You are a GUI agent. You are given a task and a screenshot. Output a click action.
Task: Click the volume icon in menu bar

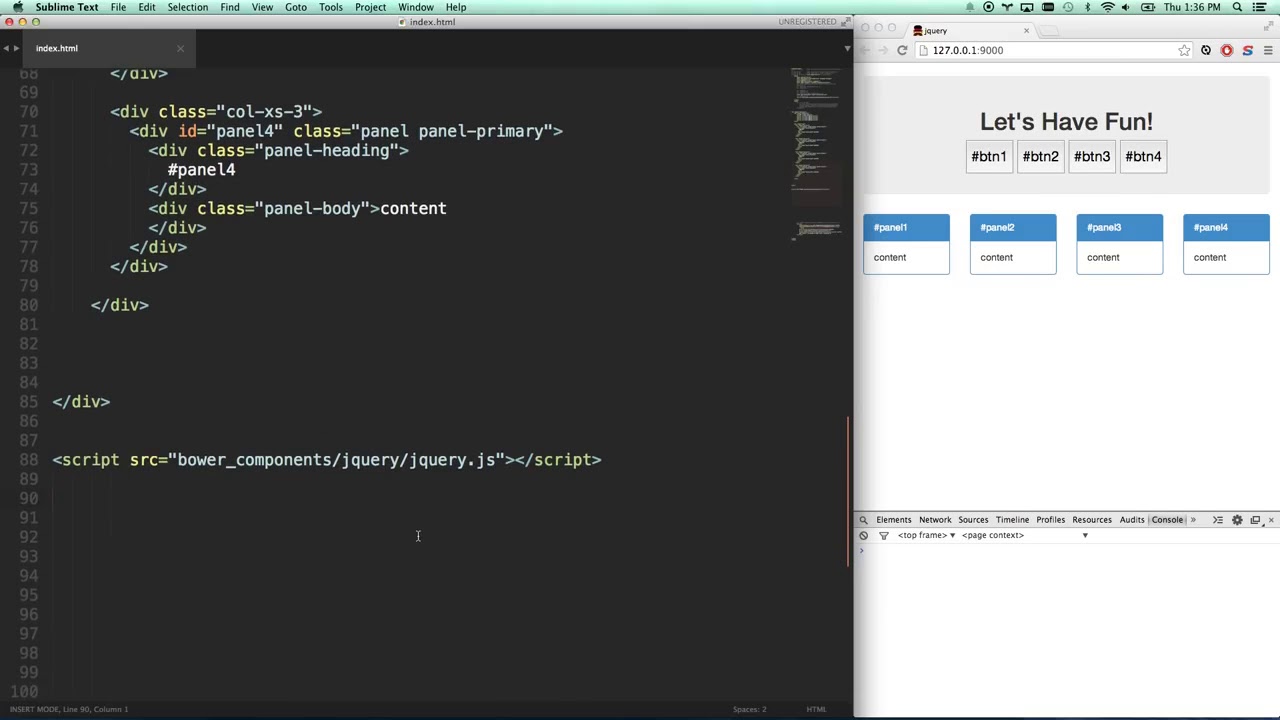[1127, 7]
